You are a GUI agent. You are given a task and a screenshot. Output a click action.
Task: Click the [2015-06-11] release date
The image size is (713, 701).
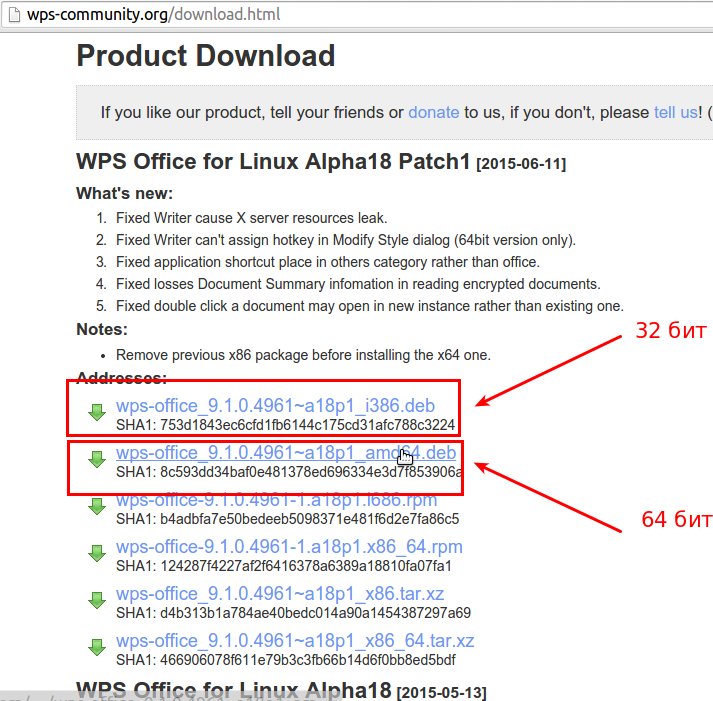tap(521, 164)
